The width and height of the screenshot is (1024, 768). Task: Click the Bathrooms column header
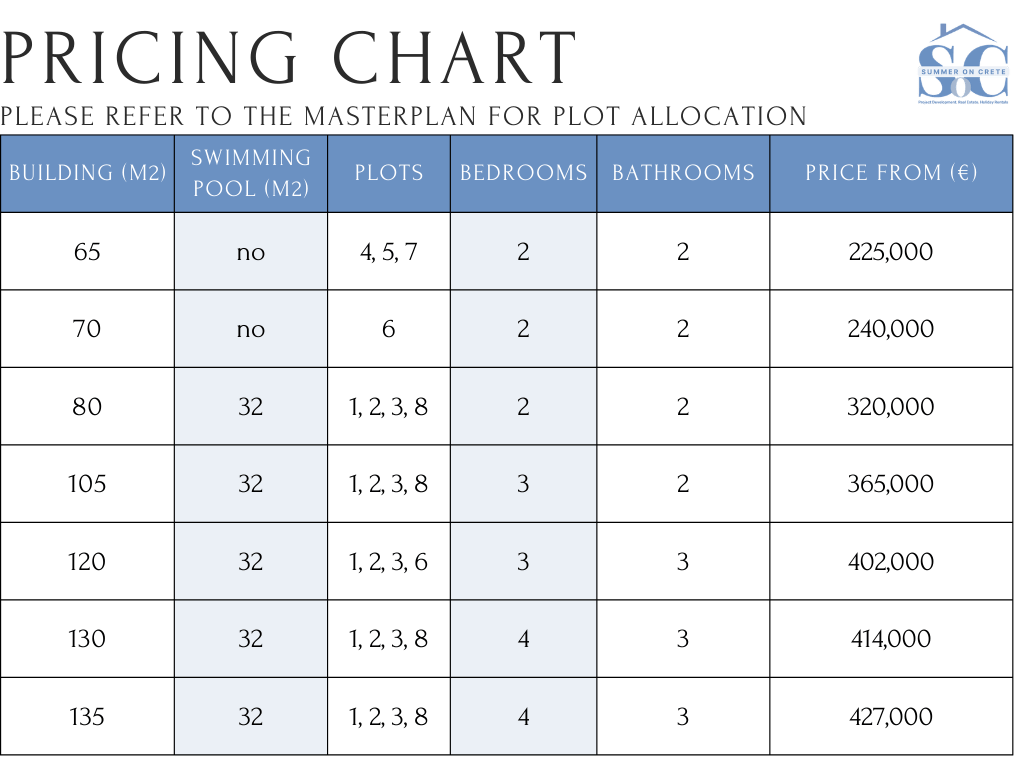tap(683, 172)
